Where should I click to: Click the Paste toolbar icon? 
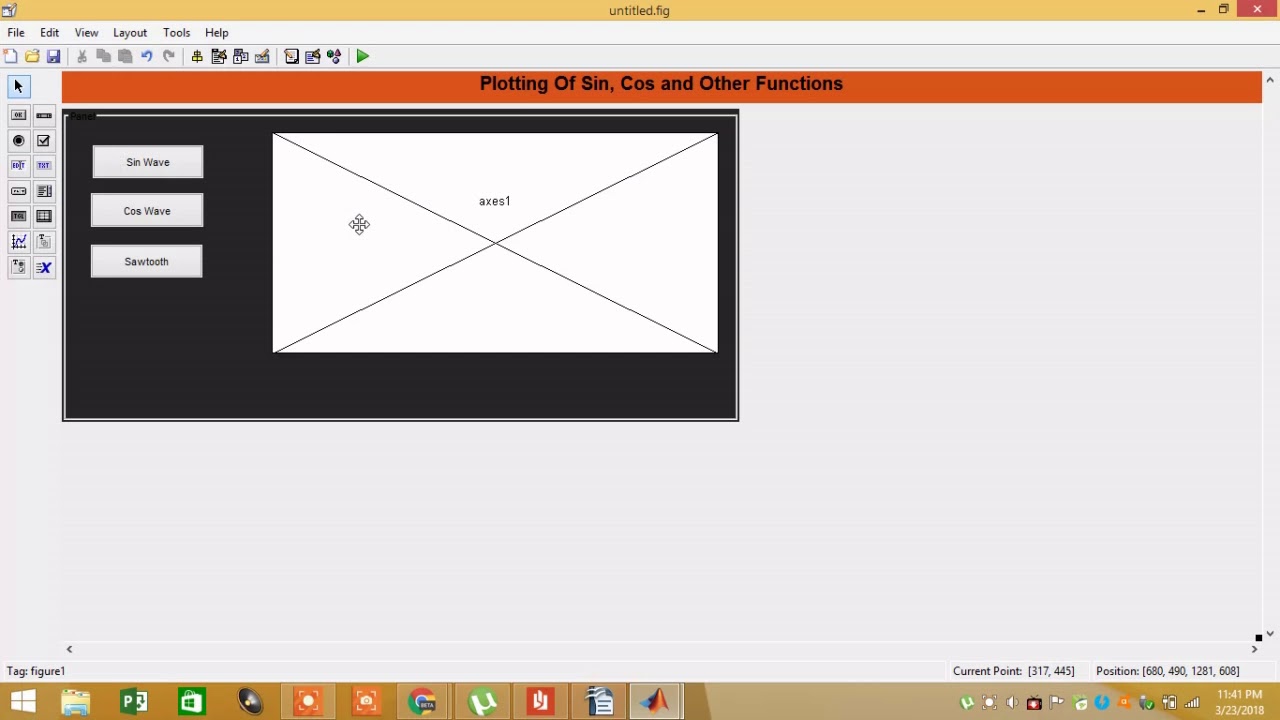click(x=125, y=57)
